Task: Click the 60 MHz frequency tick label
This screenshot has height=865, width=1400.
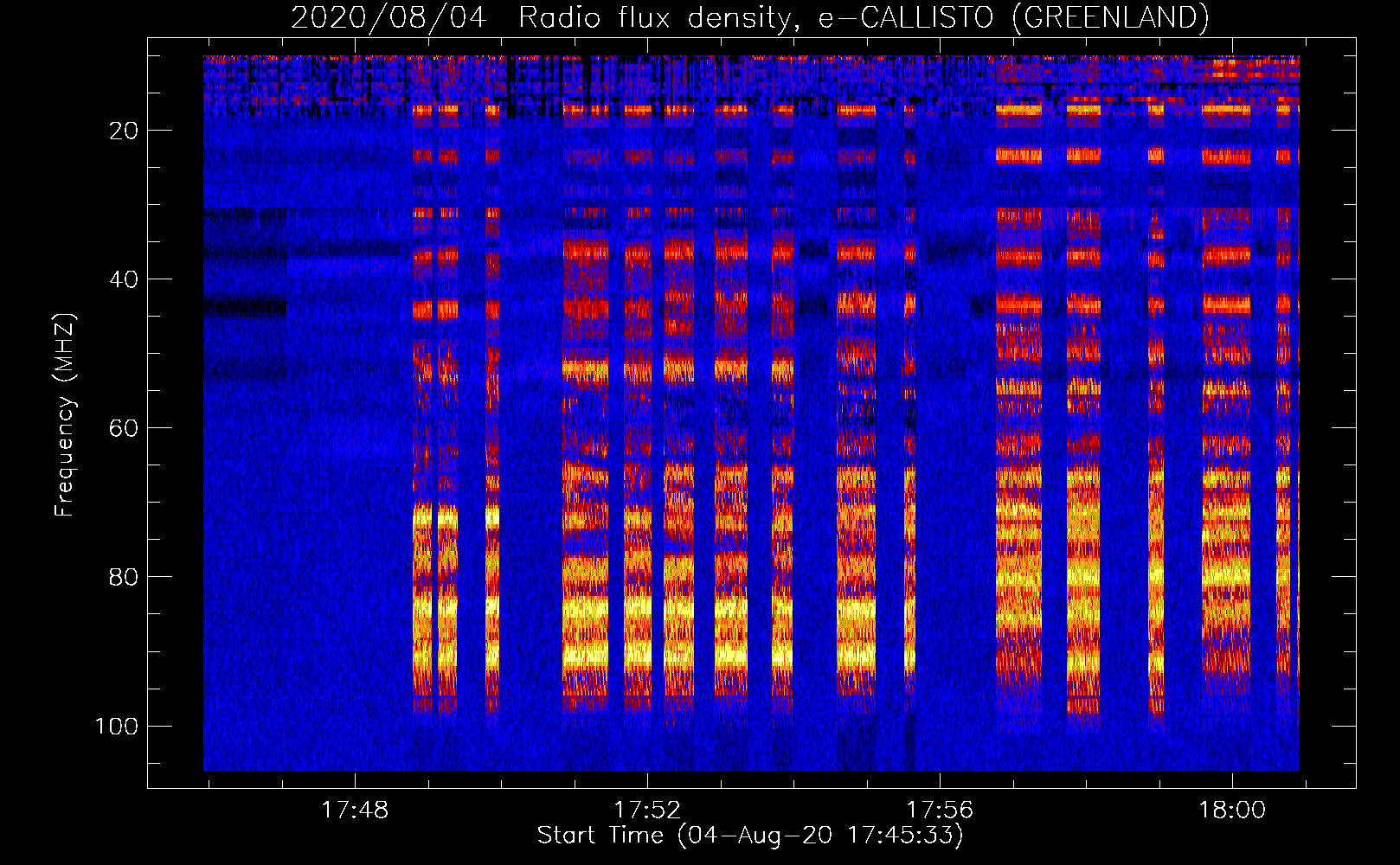Action: (125, 428)
